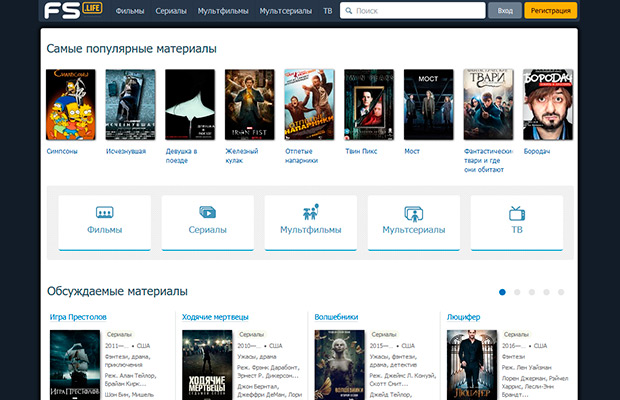Image resolution: width=620 pixels, height=400 pixels.
Task: Select the last carousel pagination dot
Action: click(x=561, y=292)
